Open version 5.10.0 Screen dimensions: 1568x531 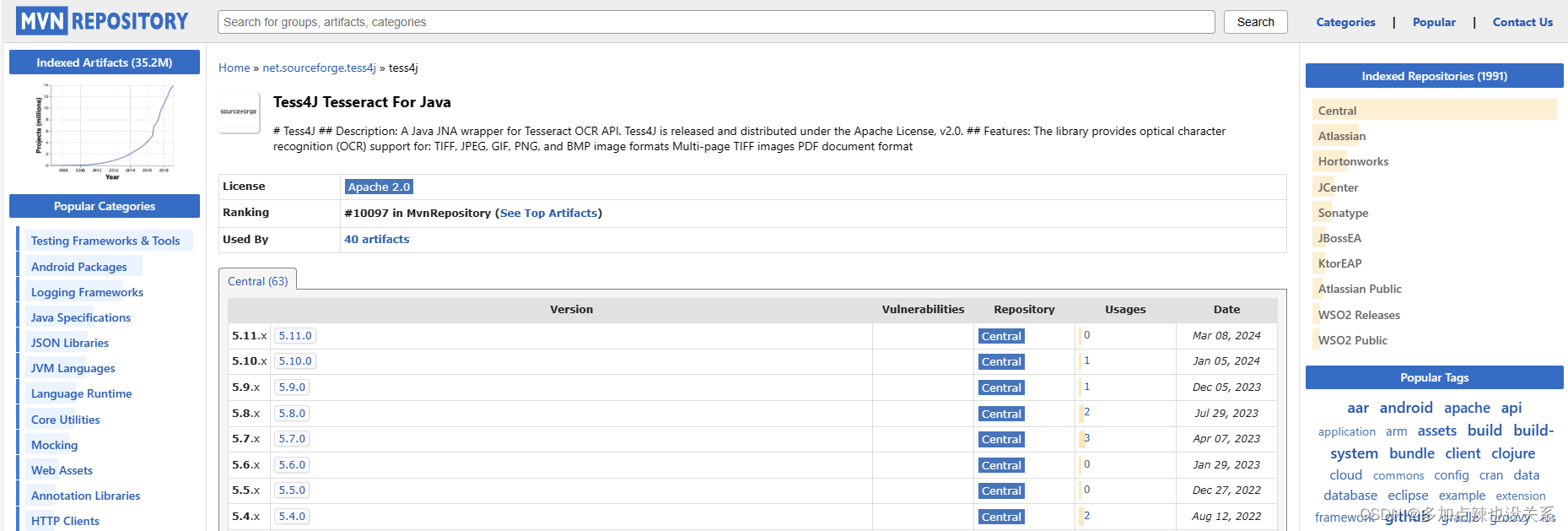click(295, 360)
